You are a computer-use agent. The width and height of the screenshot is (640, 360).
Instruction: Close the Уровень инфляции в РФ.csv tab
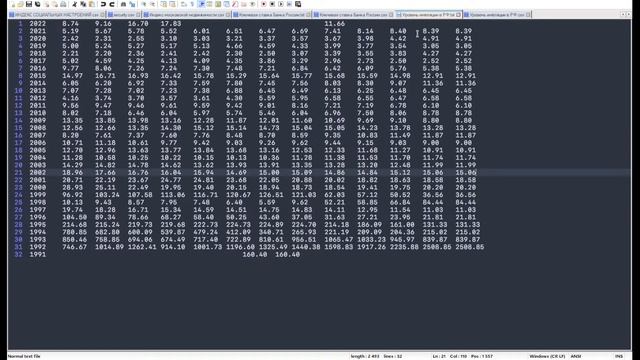528,15
